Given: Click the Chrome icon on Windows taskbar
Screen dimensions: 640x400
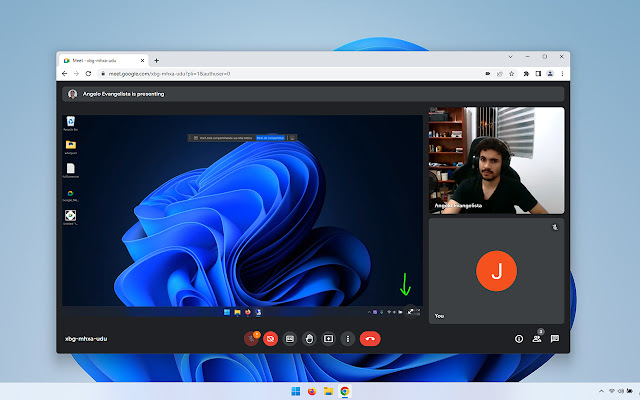Looking at the screenshot, I should [344, 391].
